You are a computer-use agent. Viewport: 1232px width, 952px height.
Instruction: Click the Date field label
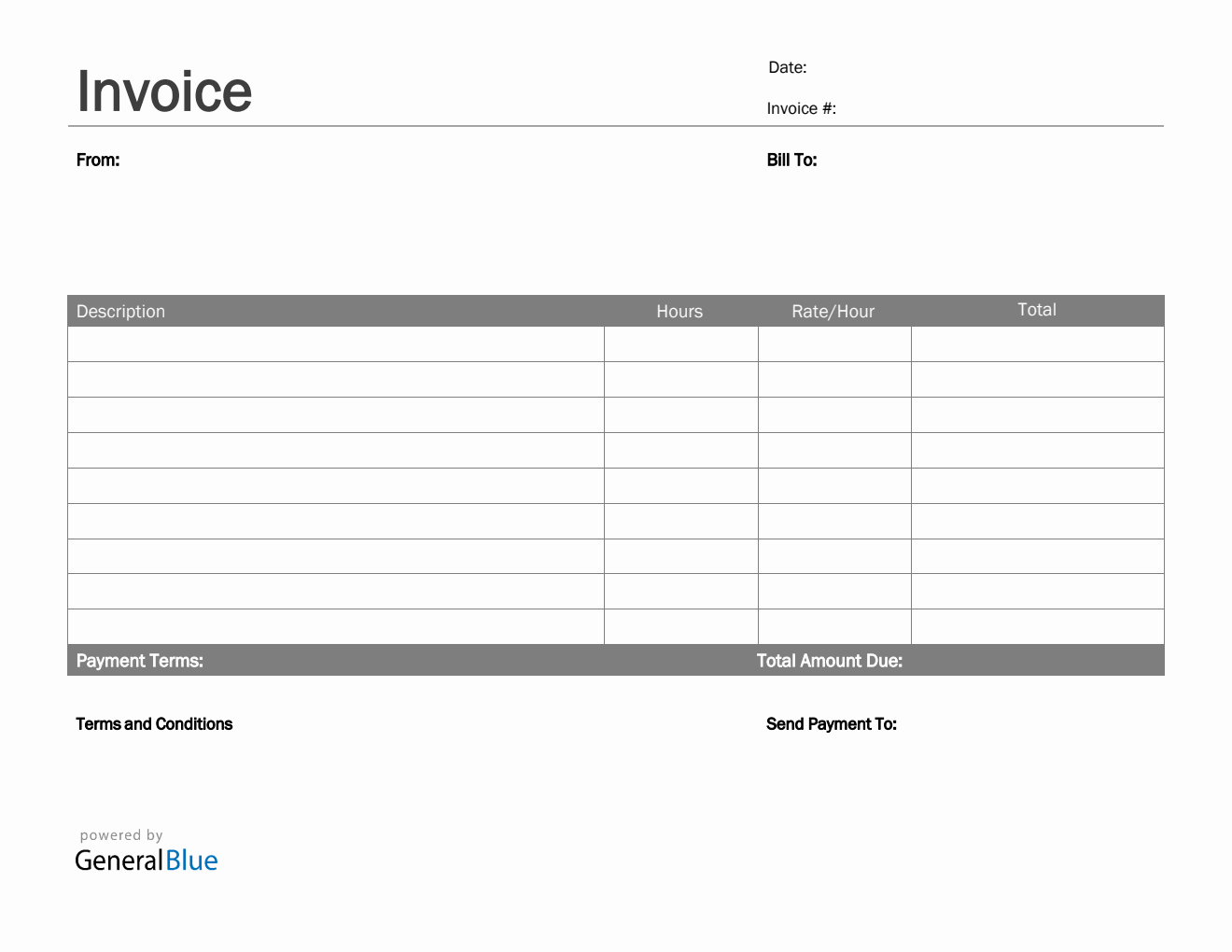[787, 67]
